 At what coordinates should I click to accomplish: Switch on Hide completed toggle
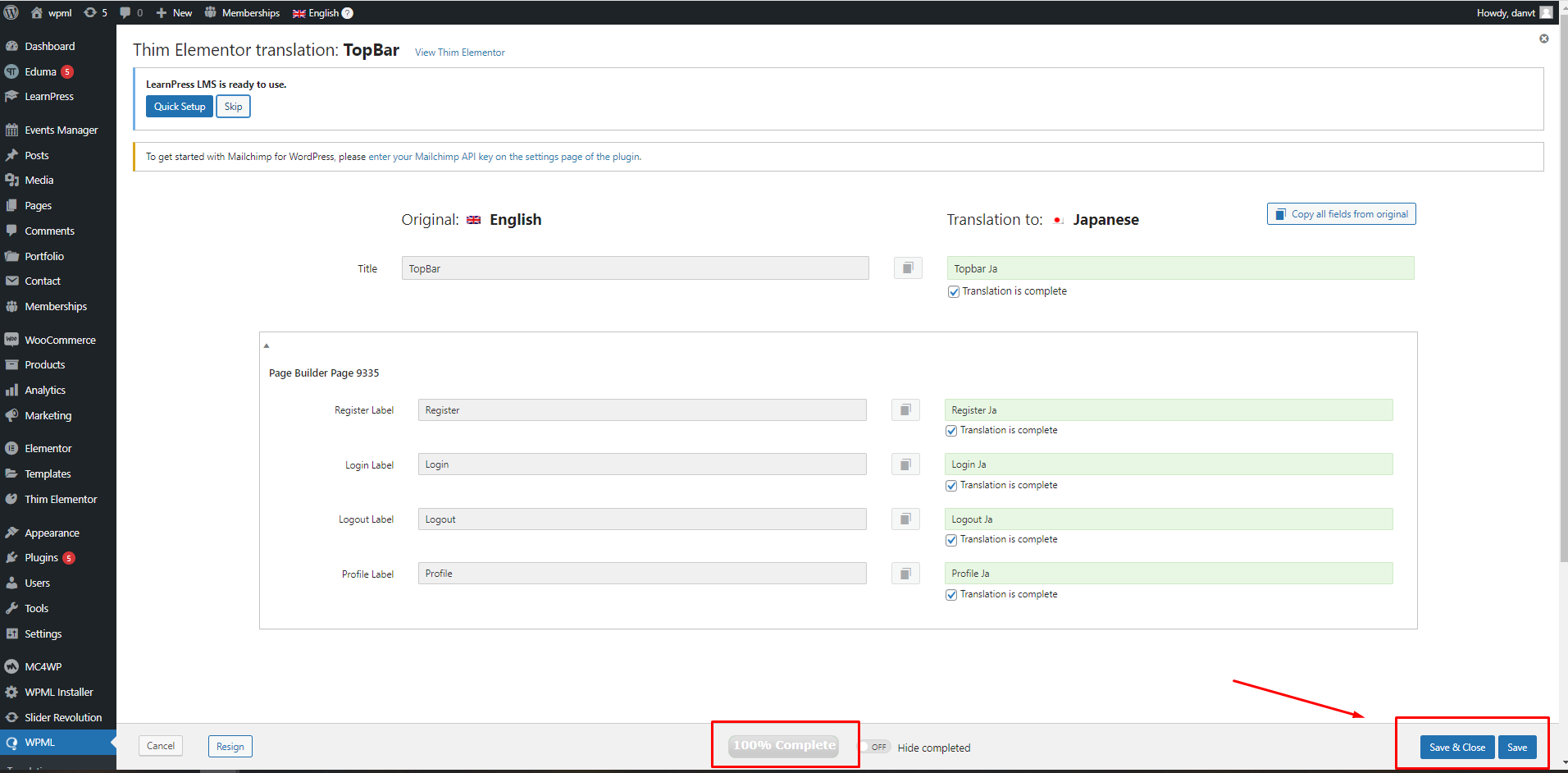pyautogui.click(x=875, y=747)
